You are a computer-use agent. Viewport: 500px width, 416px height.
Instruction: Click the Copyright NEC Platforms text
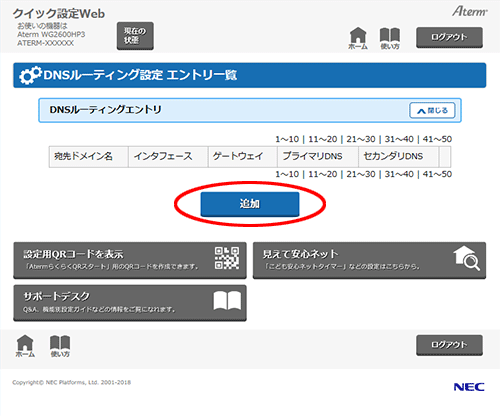coord(72,382)
